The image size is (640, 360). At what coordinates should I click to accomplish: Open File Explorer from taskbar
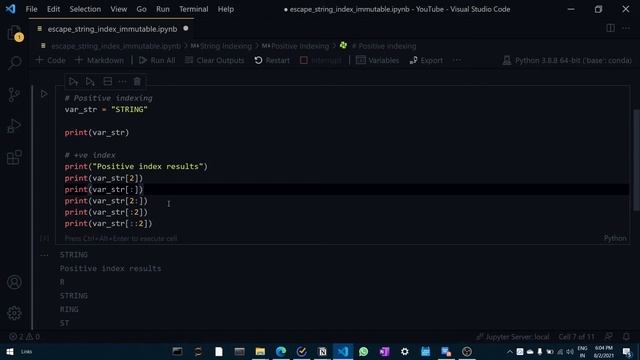pos(260,351)
